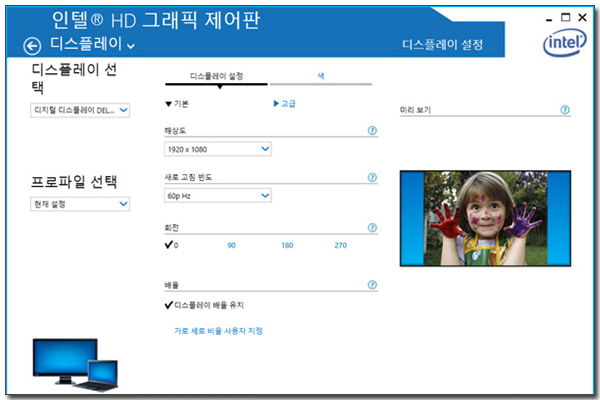Open help for 미리 보기 (preview)
The width and height of the screenshot is (600, 400).
[565, 110]
